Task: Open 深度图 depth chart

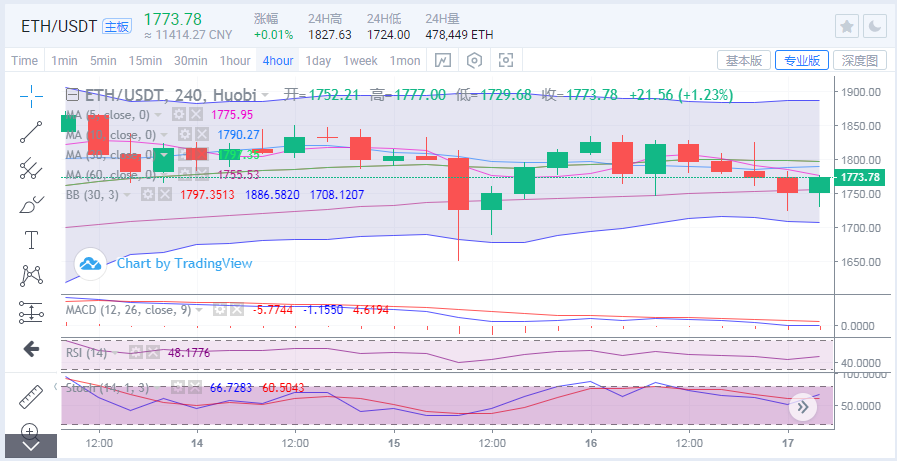Action: coord(860,60)
